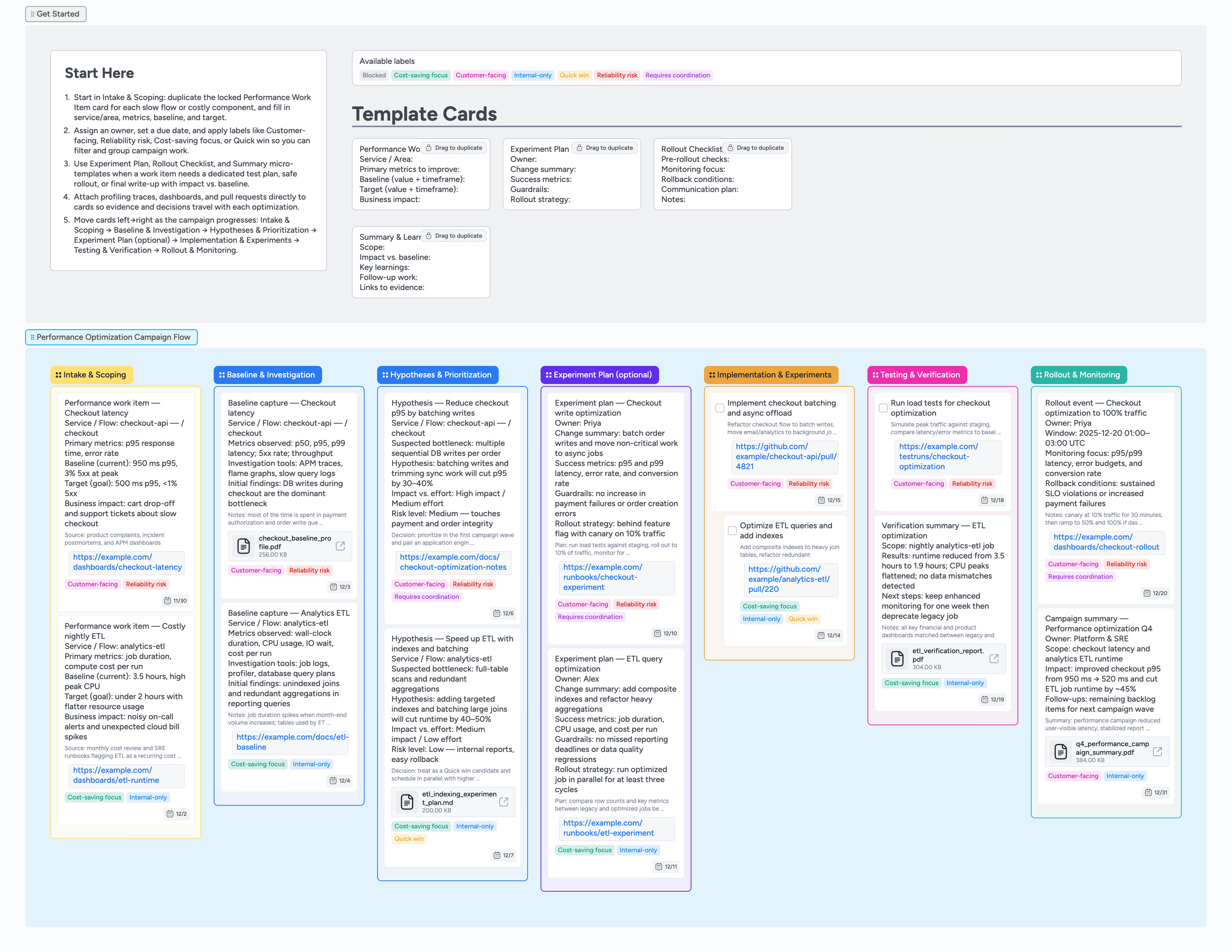Click the Reliability risk label swatch
Viewport: 1232px width, 952px height.
[x=617, y=75]
